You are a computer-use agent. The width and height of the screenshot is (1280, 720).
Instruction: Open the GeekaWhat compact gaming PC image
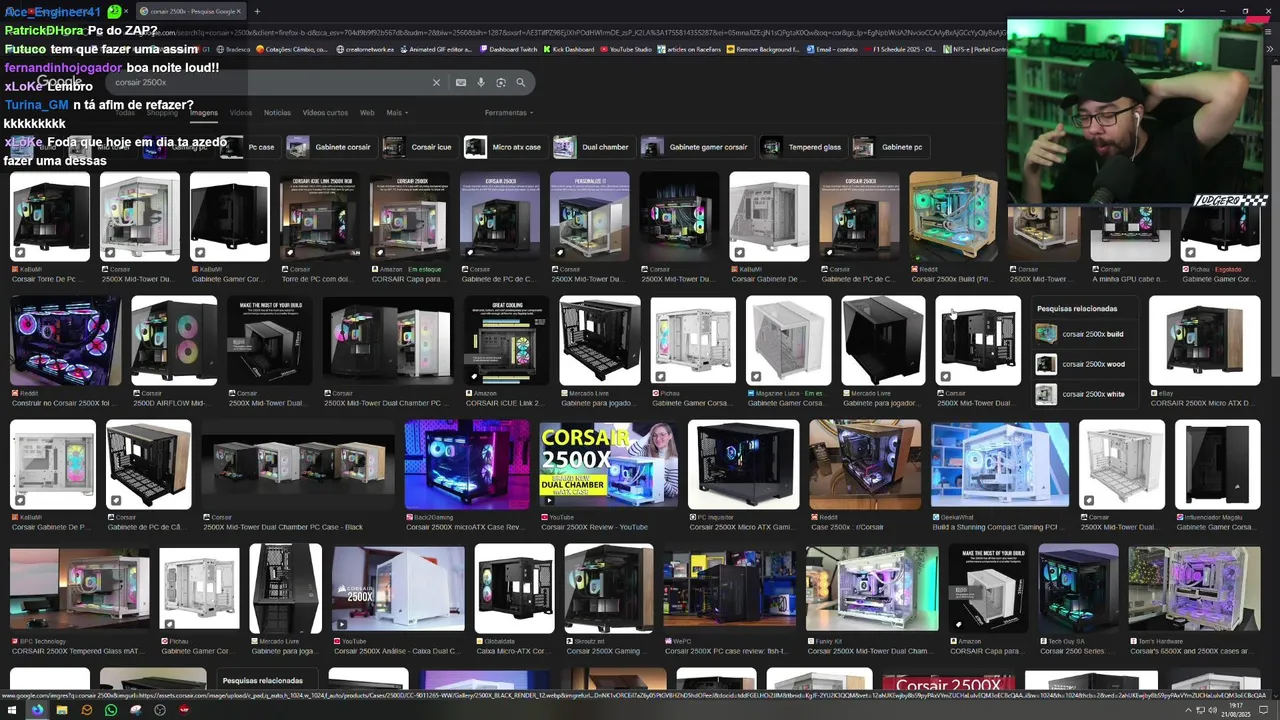coord(1000,465)
